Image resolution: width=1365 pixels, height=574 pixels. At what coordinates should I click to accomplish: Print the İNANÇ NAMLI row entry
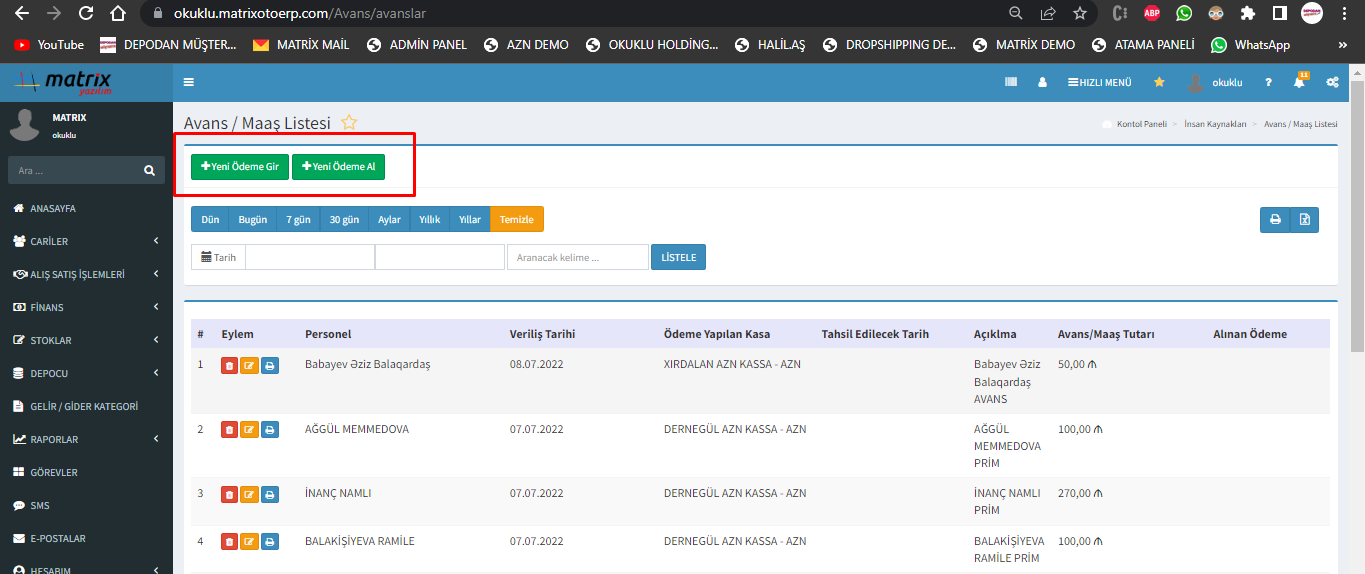[270, 495]
